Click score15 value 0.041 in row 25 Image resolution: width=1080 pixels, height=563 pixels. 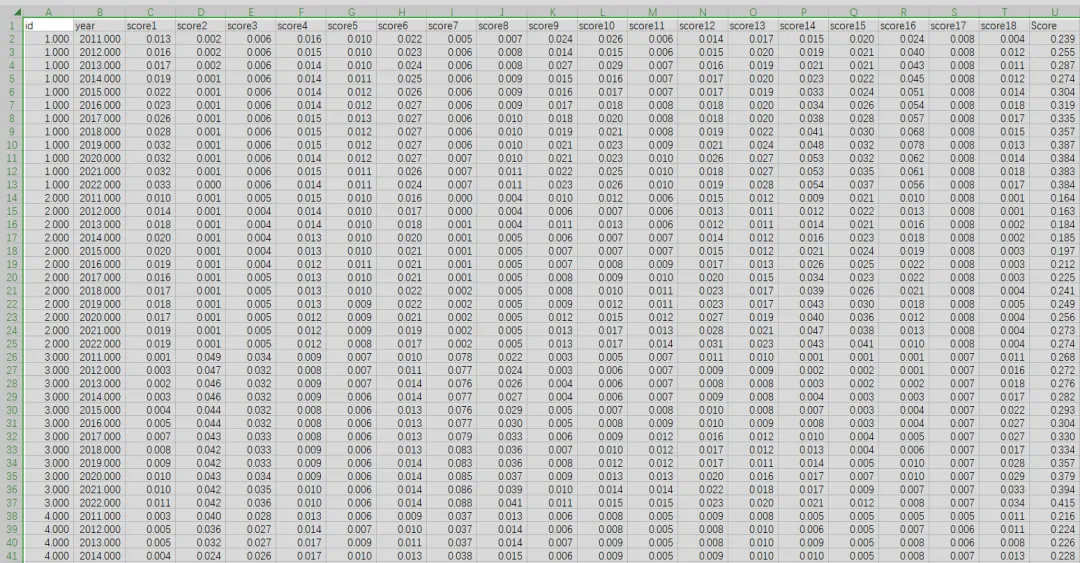(853, 344)
